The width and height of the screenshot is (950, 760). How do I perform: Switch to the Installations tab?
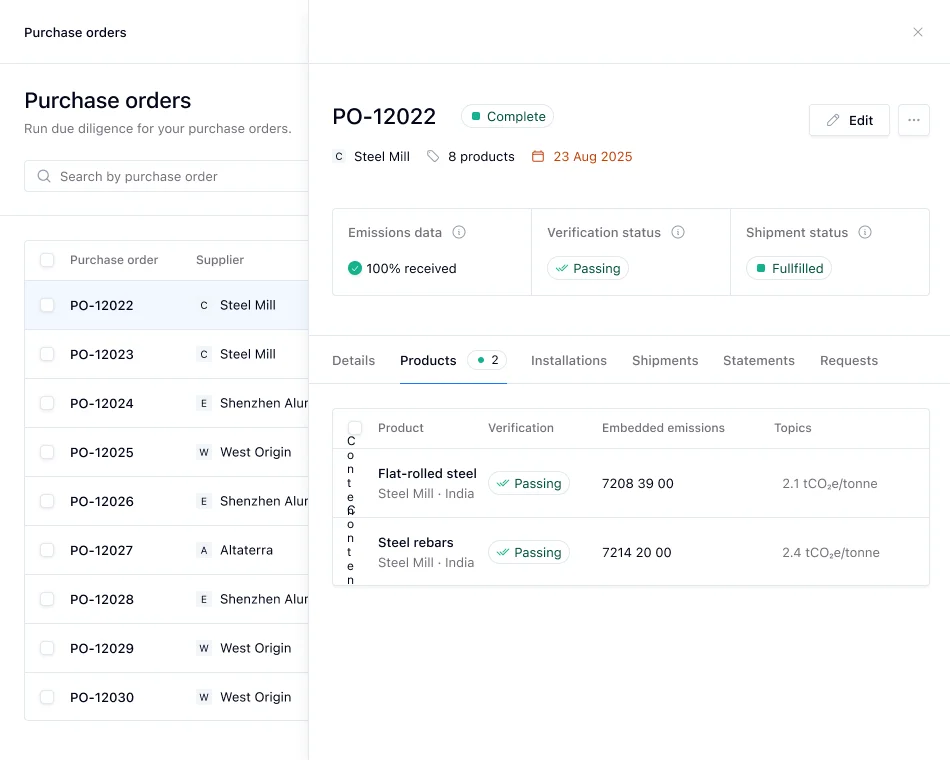[x=568, y=360]
